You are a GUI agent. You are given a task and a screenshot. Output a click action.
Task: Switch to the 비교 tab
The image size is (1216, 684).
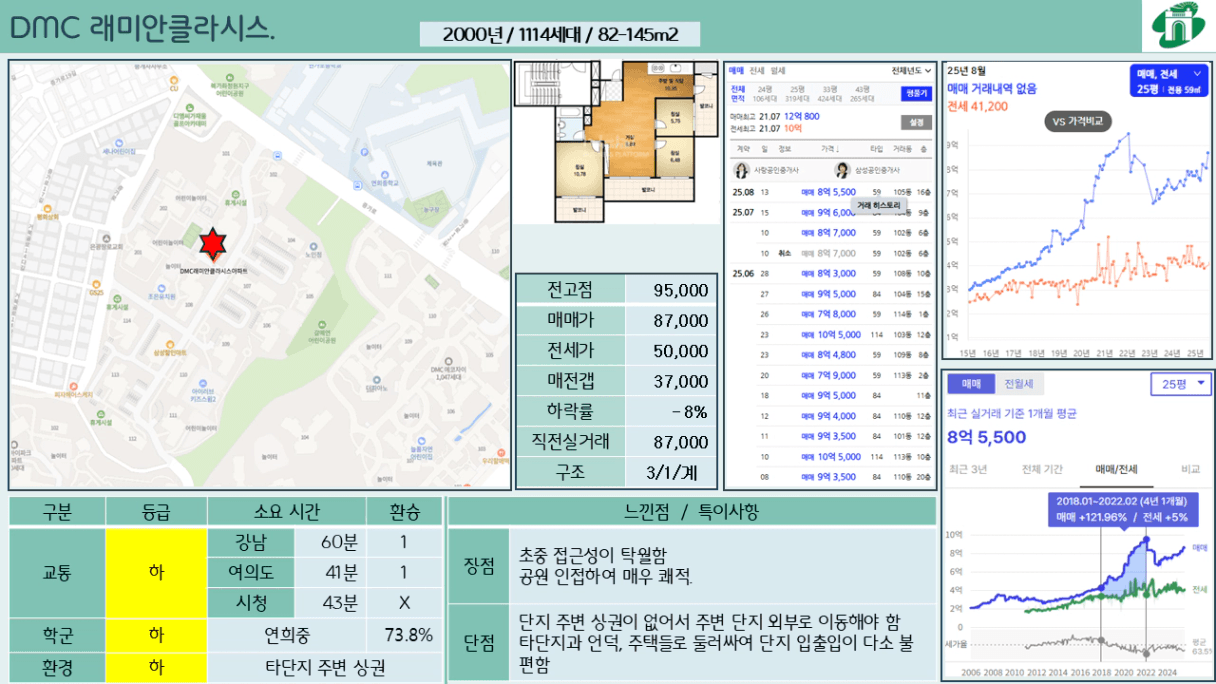coord(1190,468)
